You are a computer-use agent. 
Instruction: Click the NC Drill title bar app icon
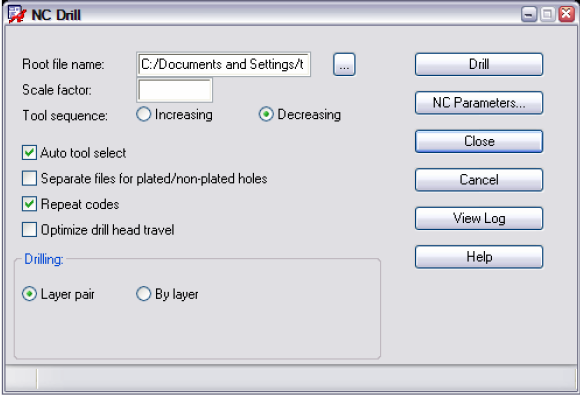(x=17, y=15)
